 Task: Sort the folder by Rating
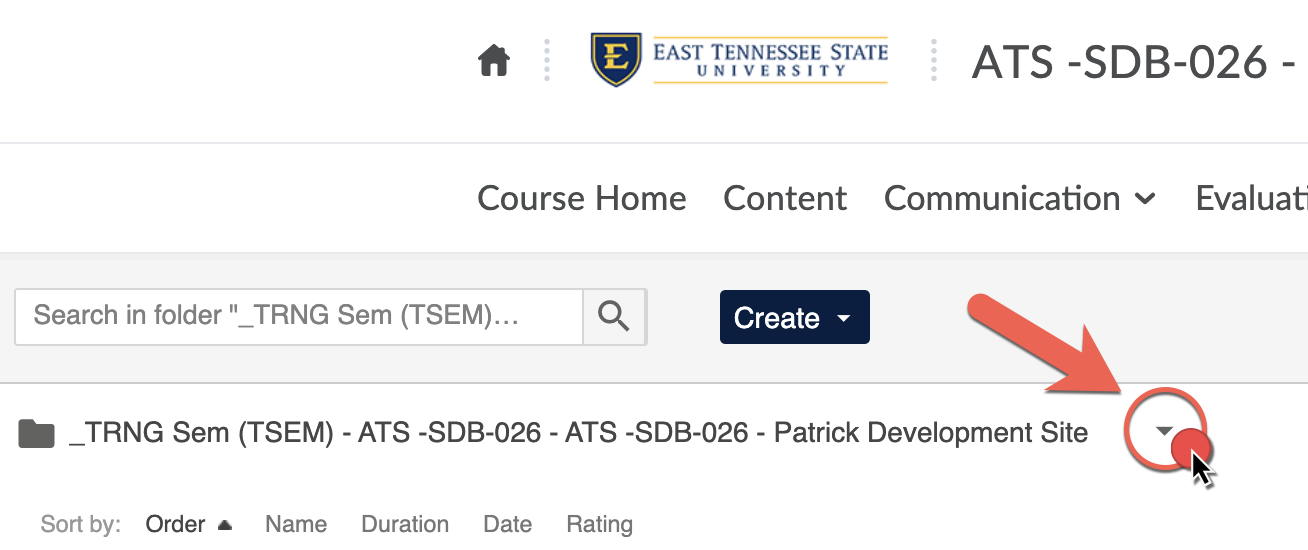tap(599, 524)
